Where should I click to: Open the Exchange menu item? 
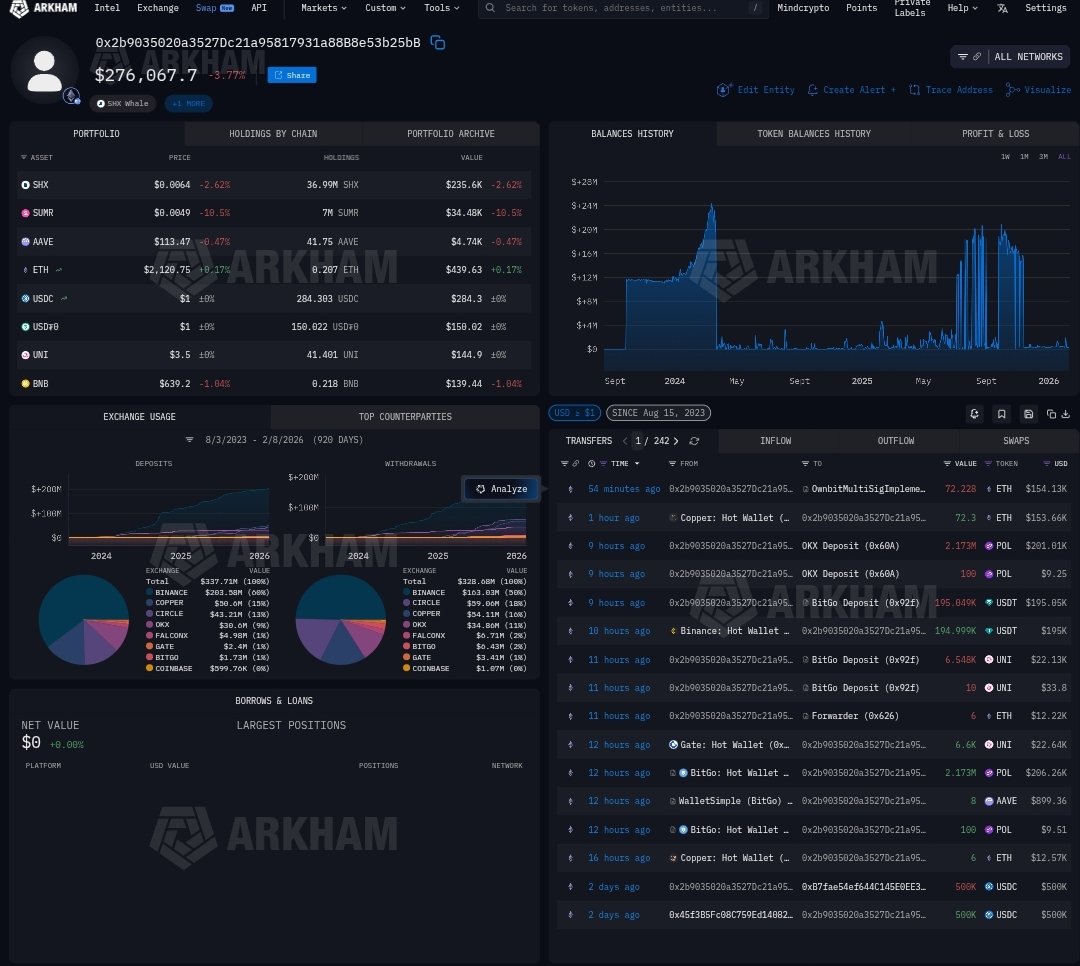(x=158, y=8)
